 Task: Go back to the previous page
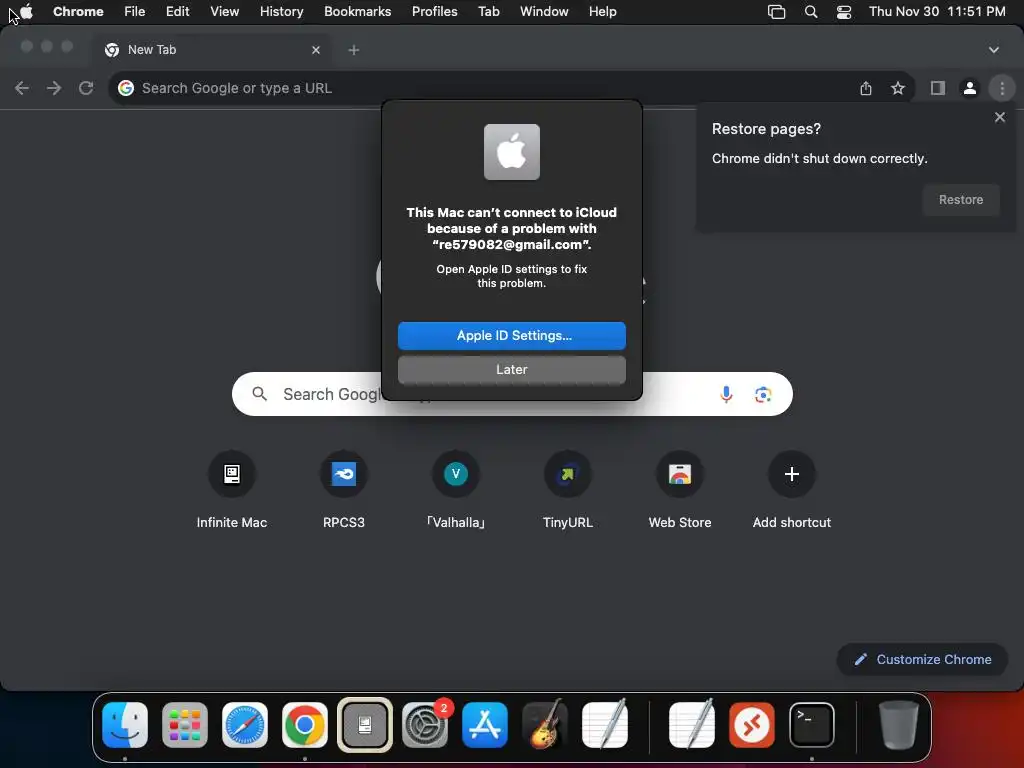coord(22,88)
